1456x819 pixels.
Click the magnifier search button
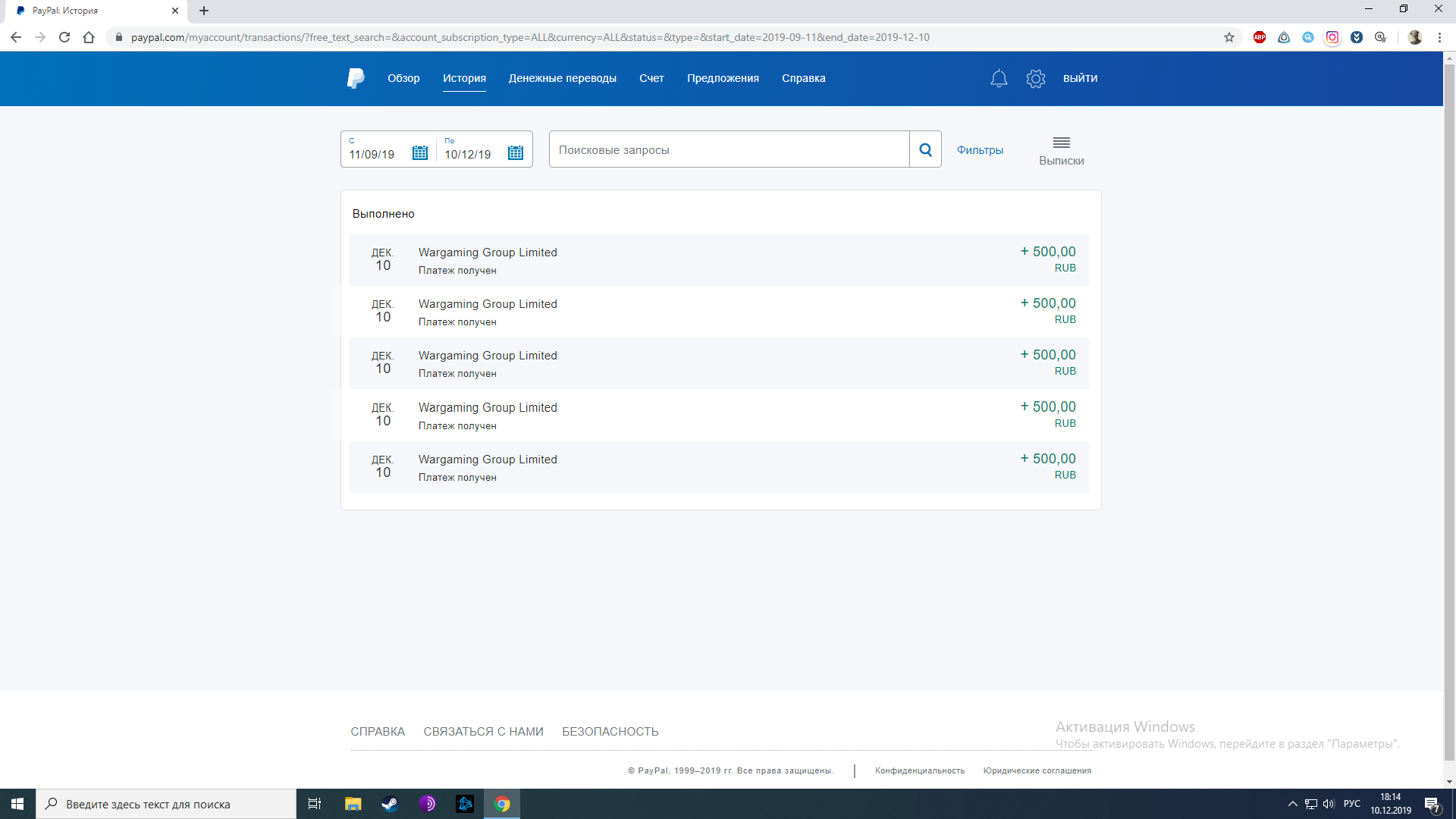click(925, 149)
